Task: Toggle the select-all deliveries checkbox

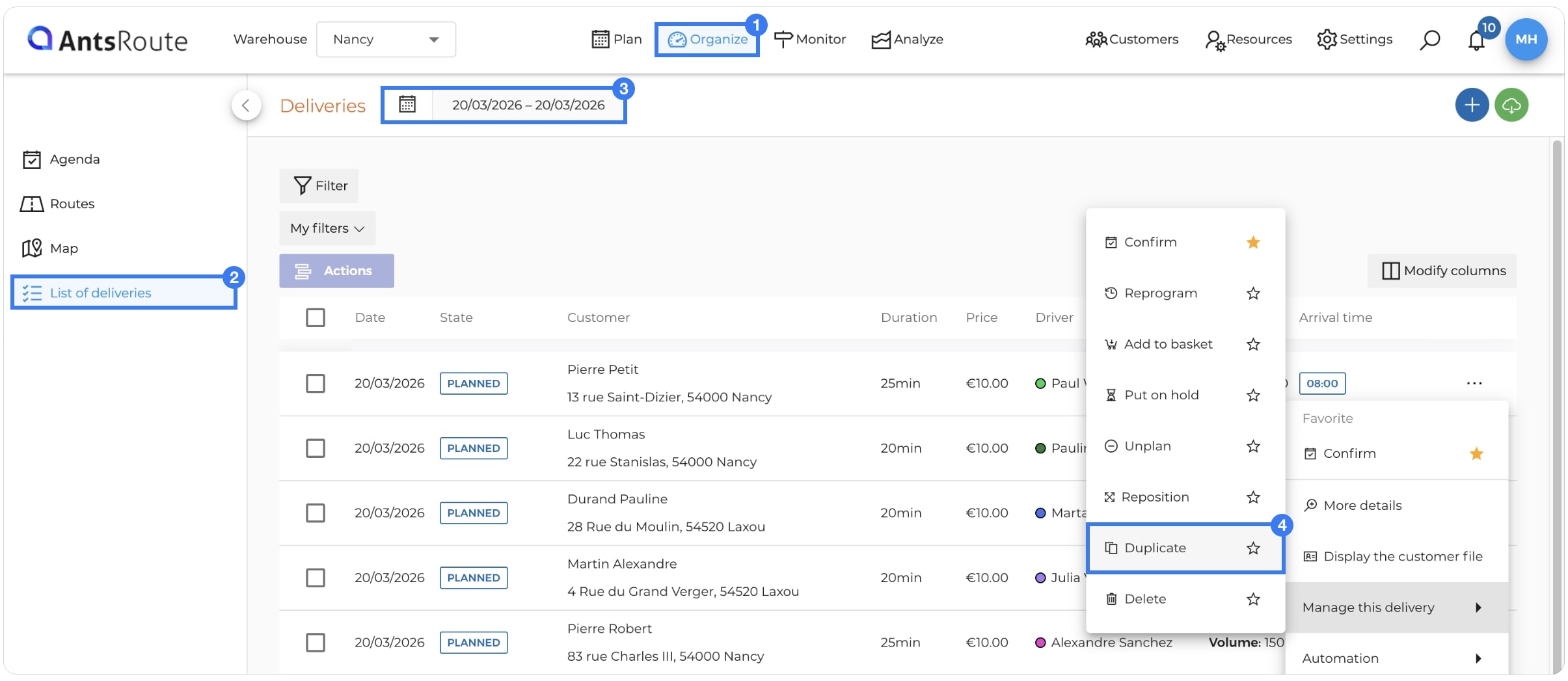Action: tap(316, 317)
